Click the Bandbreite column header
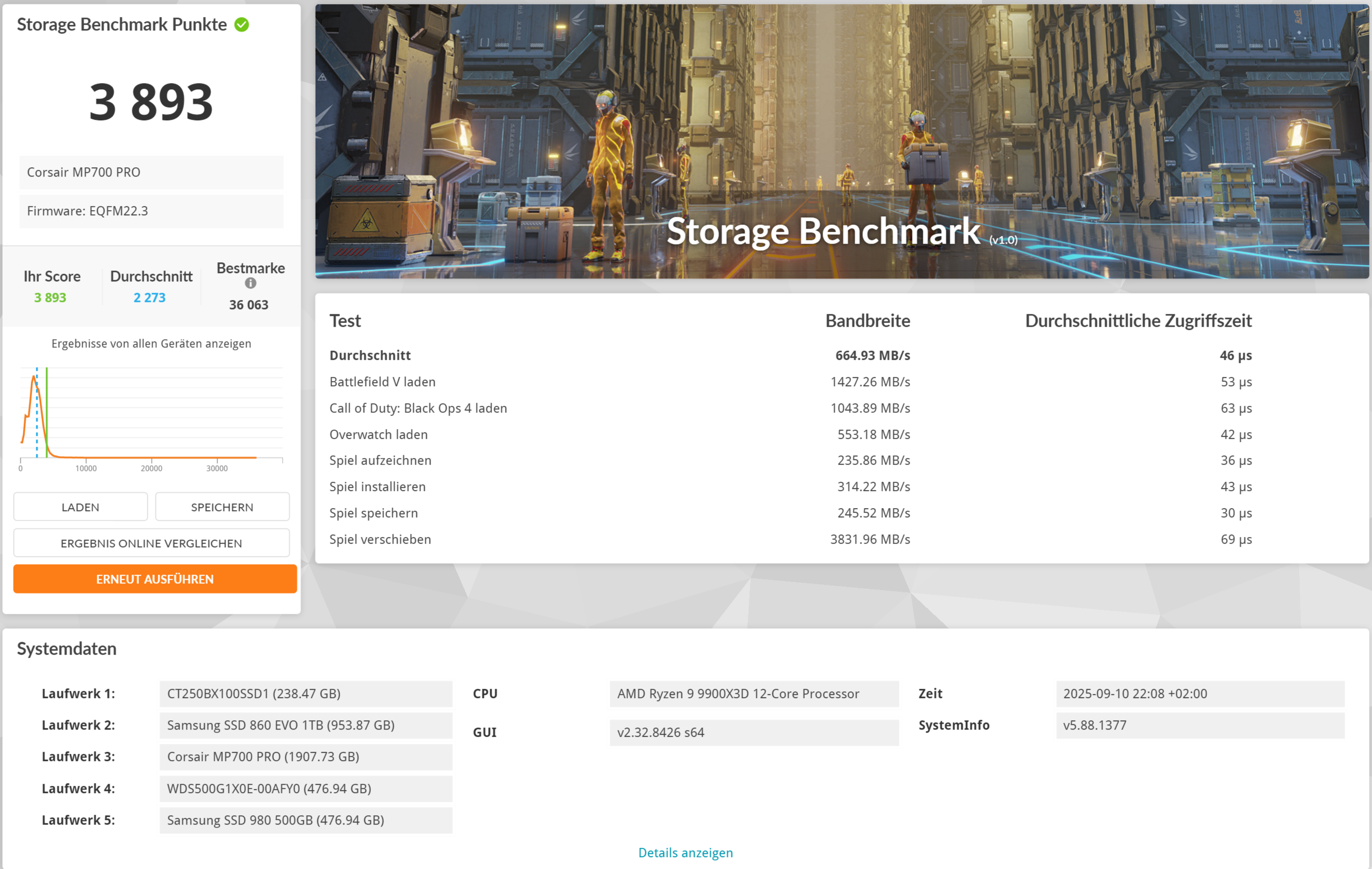 coord(867,321)
